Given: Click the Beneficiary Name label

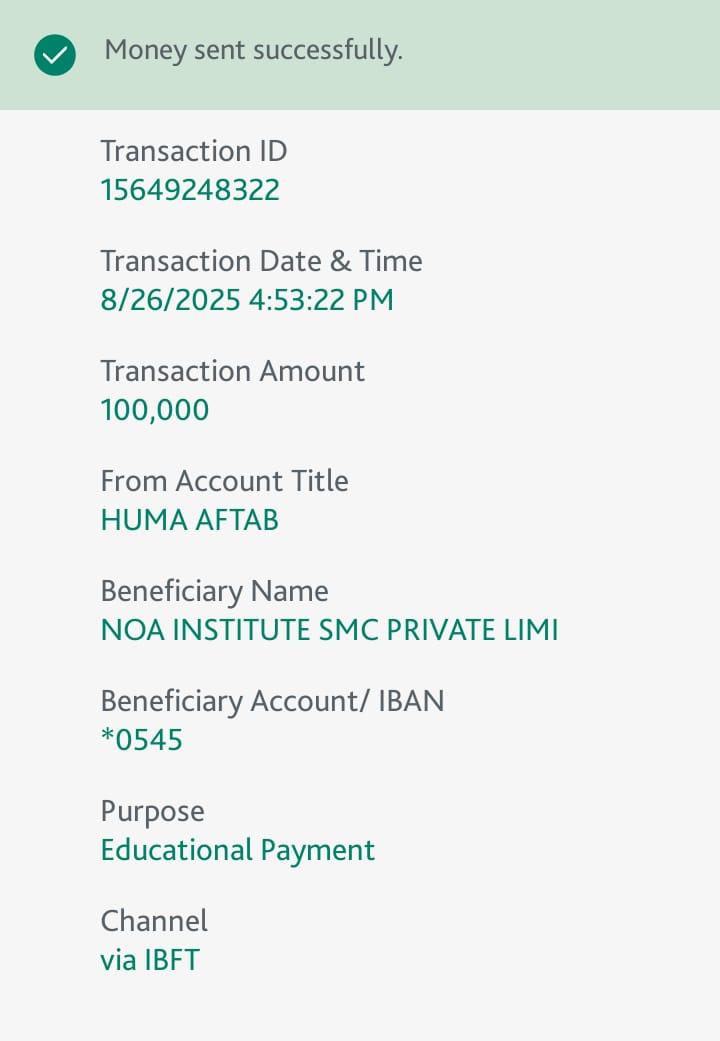Looking at the screenshot, I should pyautogui.click(x=214, y=591).
